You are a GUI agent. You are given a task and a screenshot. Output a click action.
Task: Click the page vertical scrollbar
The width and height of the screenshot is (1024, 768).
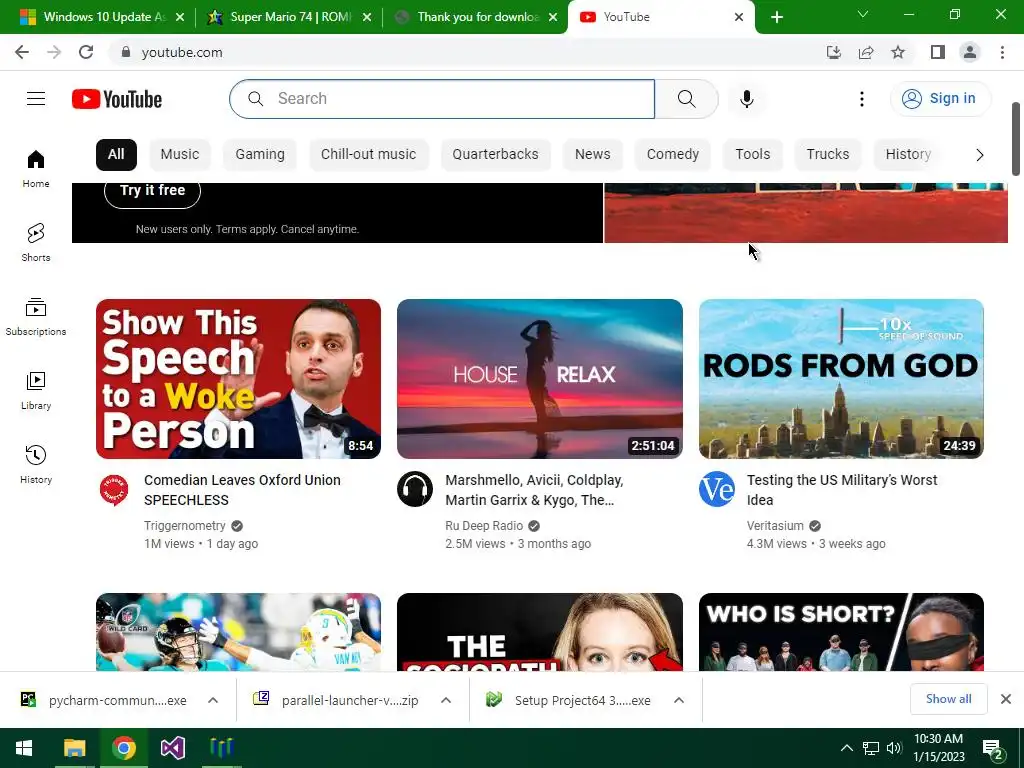pos(1016,138)
